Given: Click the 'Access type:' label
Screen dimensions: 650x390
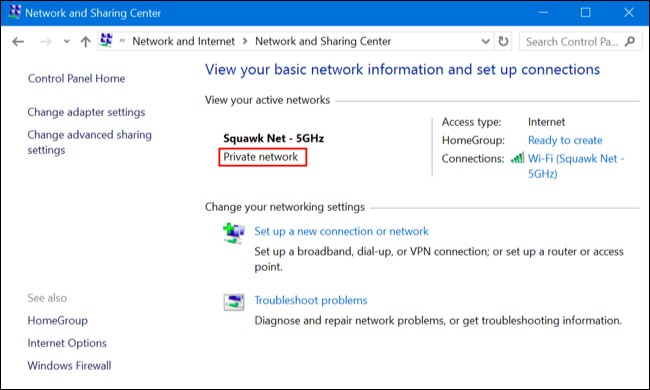Looking at the screenshot, I should (471, 122).
